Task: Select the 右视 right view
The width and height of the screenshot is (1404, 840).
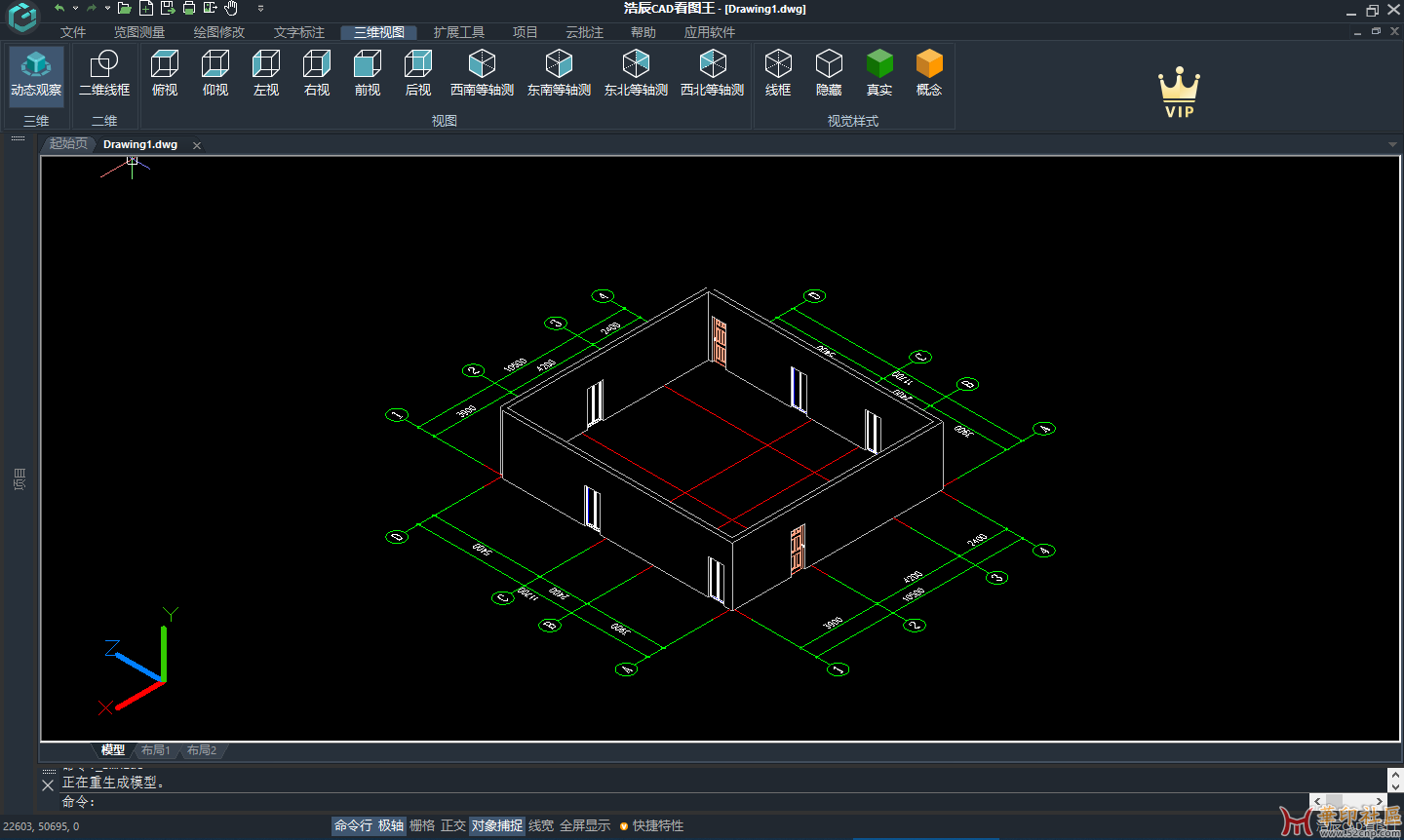Action: [317, 75]
